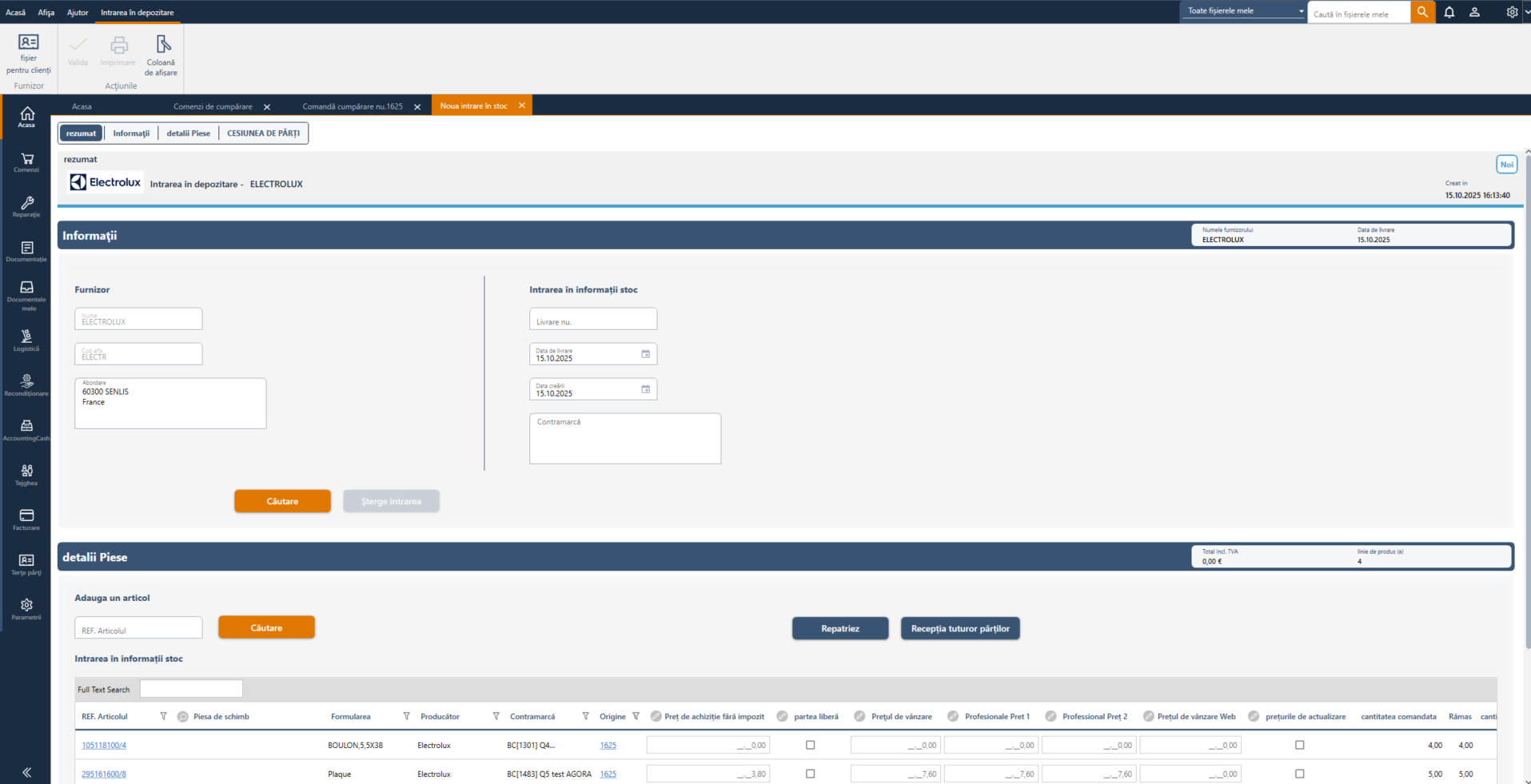1531x784 pixels.
Task: Open the Afișa menu
Action: tap(46, 12)
